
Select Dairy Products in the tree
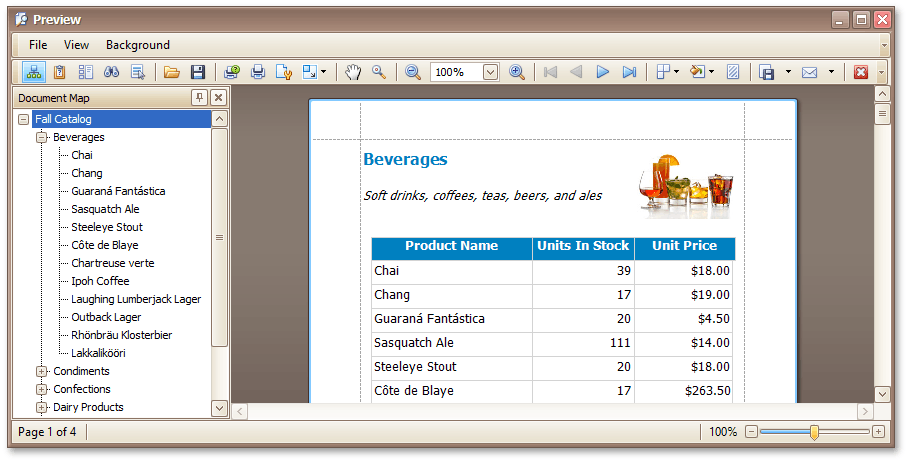coord(88,407)
